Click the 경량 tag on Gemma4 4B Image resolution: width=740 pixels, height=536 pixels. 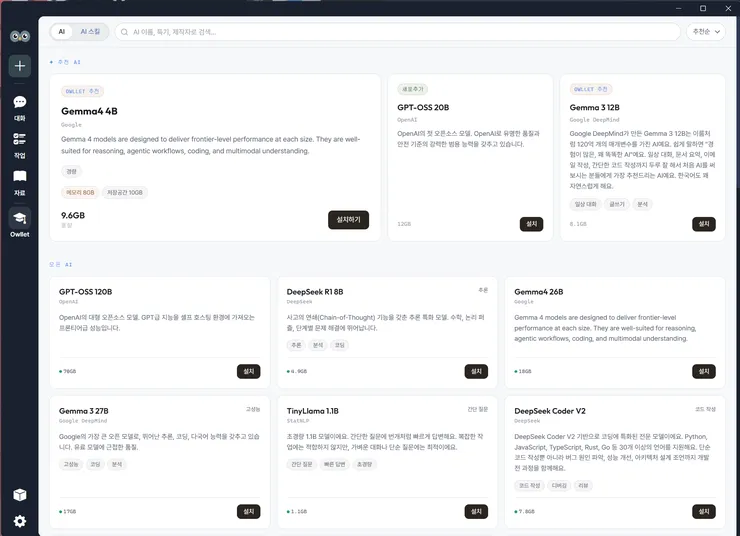(71, 171)
